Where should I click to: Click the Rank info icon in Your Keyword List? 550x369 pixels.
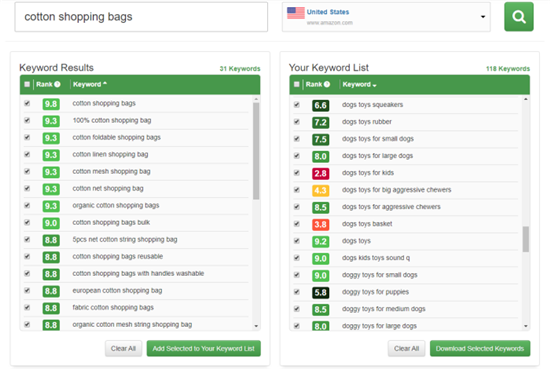(327, 84)
